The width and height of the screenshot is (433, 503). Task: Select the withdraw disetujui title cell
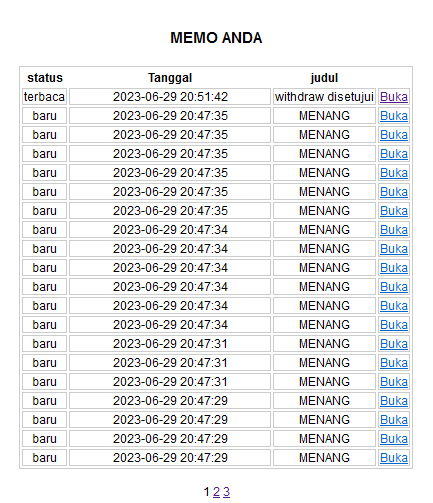(x=324, y=97)
